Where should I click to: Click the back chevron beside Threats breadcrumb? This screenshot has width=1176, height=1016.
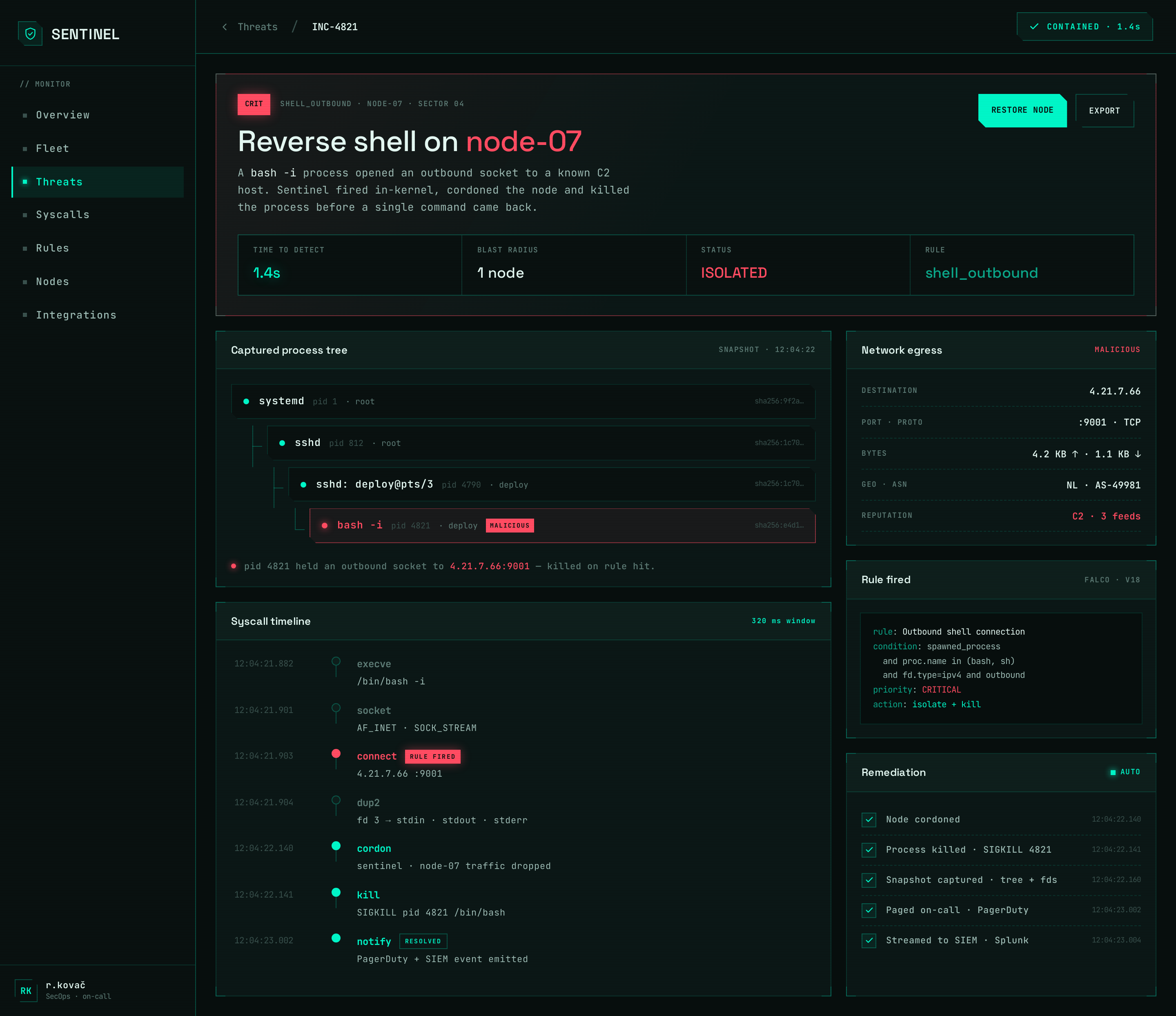coord(225,27)
